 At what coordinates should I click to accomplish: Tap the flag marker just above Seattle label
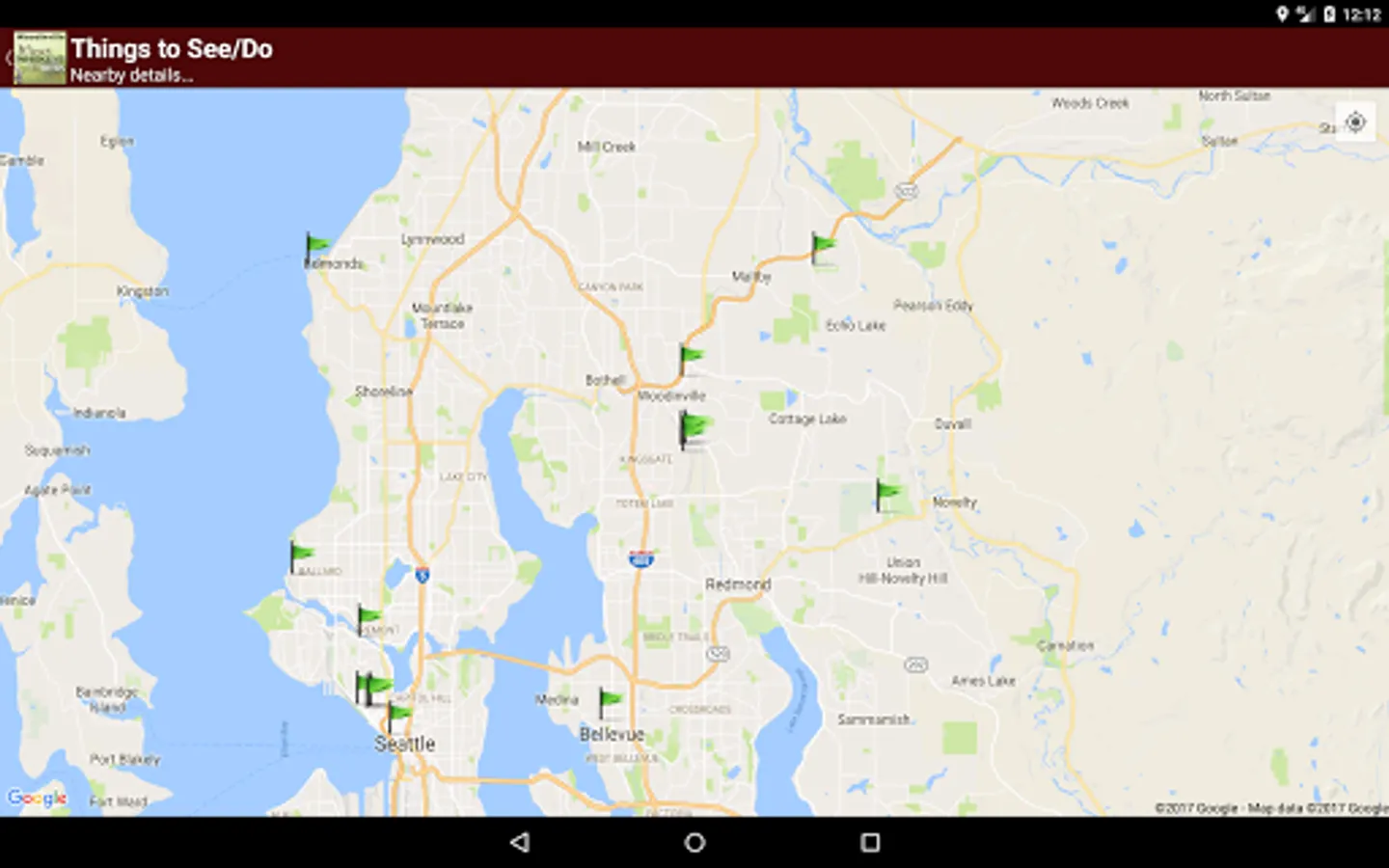398,718
